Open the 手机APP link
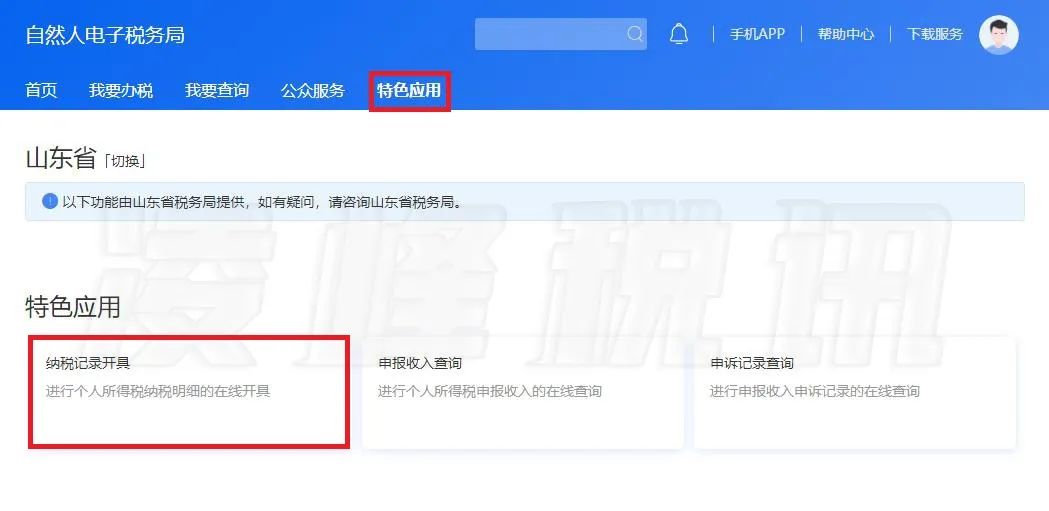This screenshot has height=511, width=1049. 757,34
